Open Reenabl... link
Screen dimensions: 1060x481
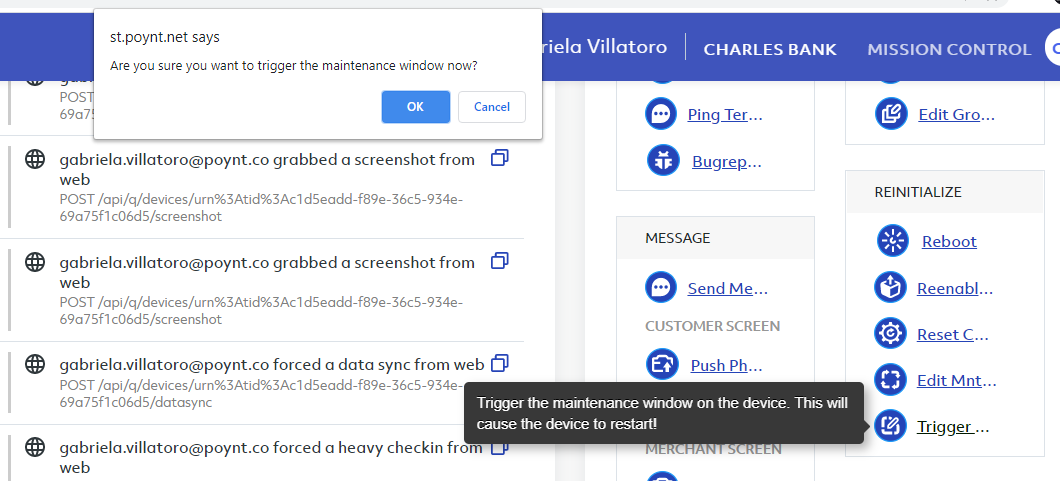click(x=955, y=288)
